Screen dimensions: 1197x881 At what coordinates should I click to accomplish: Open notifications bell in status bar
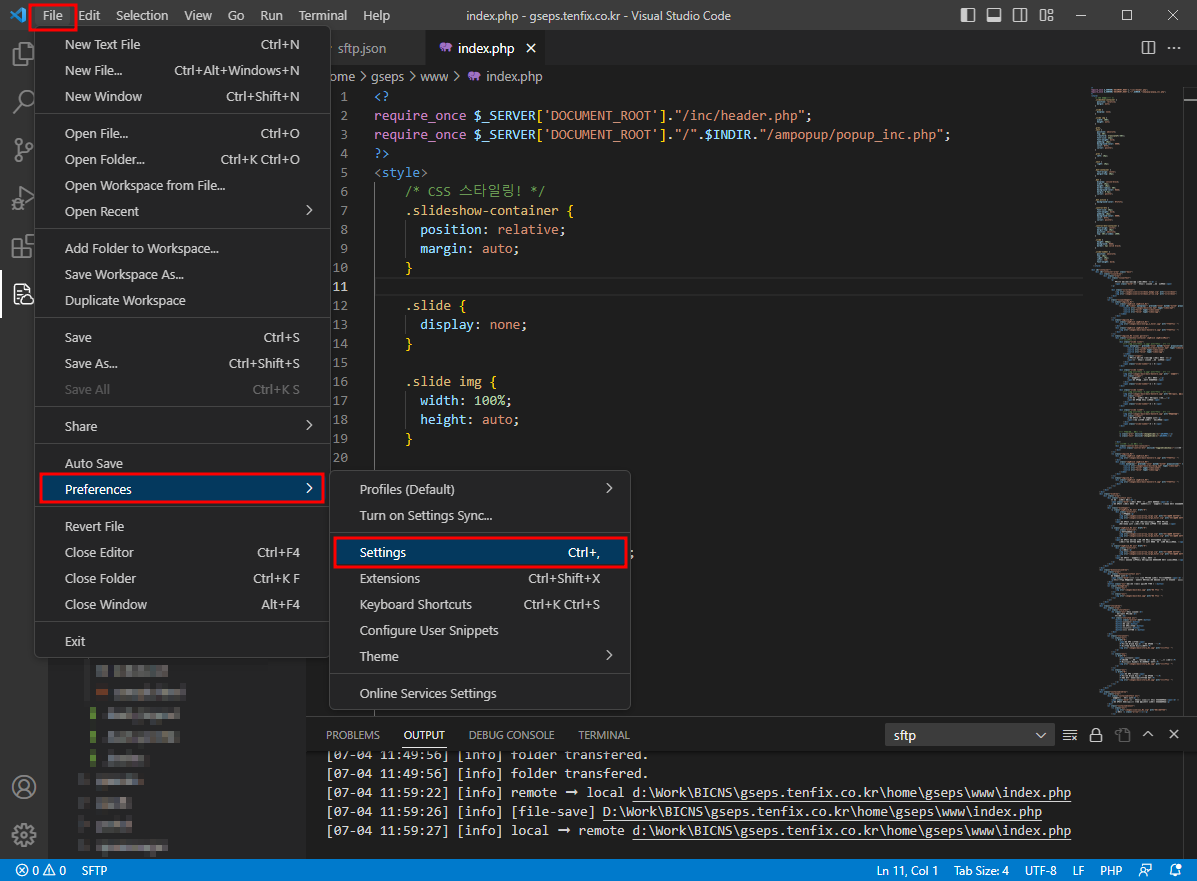[x=1175, y=870]
